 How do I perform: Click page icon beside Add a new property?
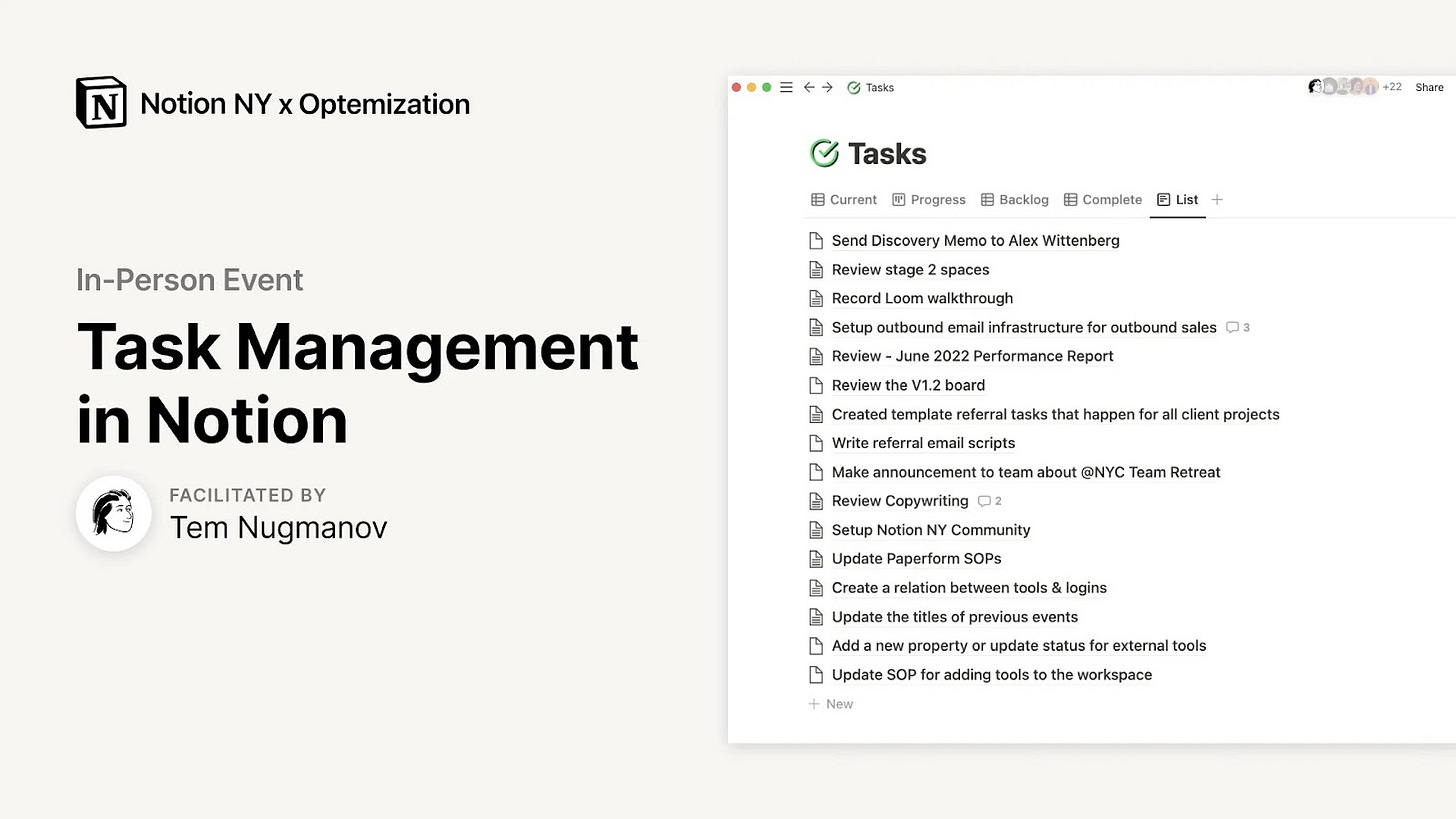tap(816, 645)
